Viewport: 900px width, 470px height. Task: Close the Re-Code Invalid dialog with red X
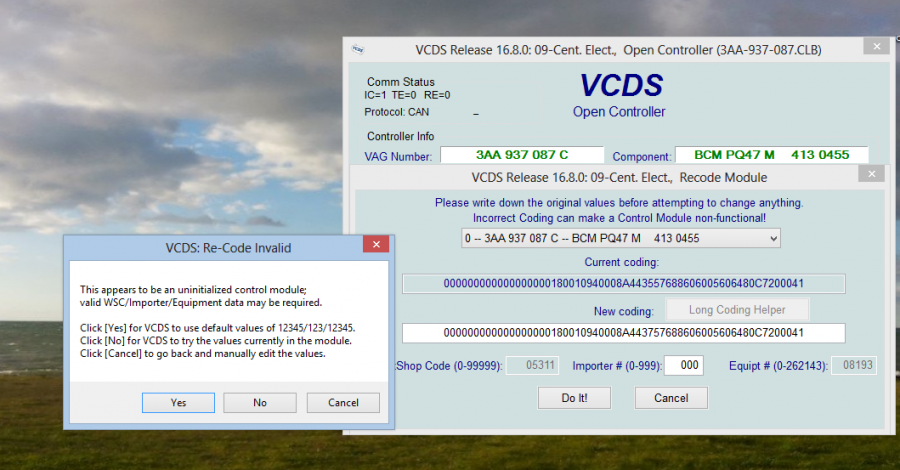(x=376, y=245)
